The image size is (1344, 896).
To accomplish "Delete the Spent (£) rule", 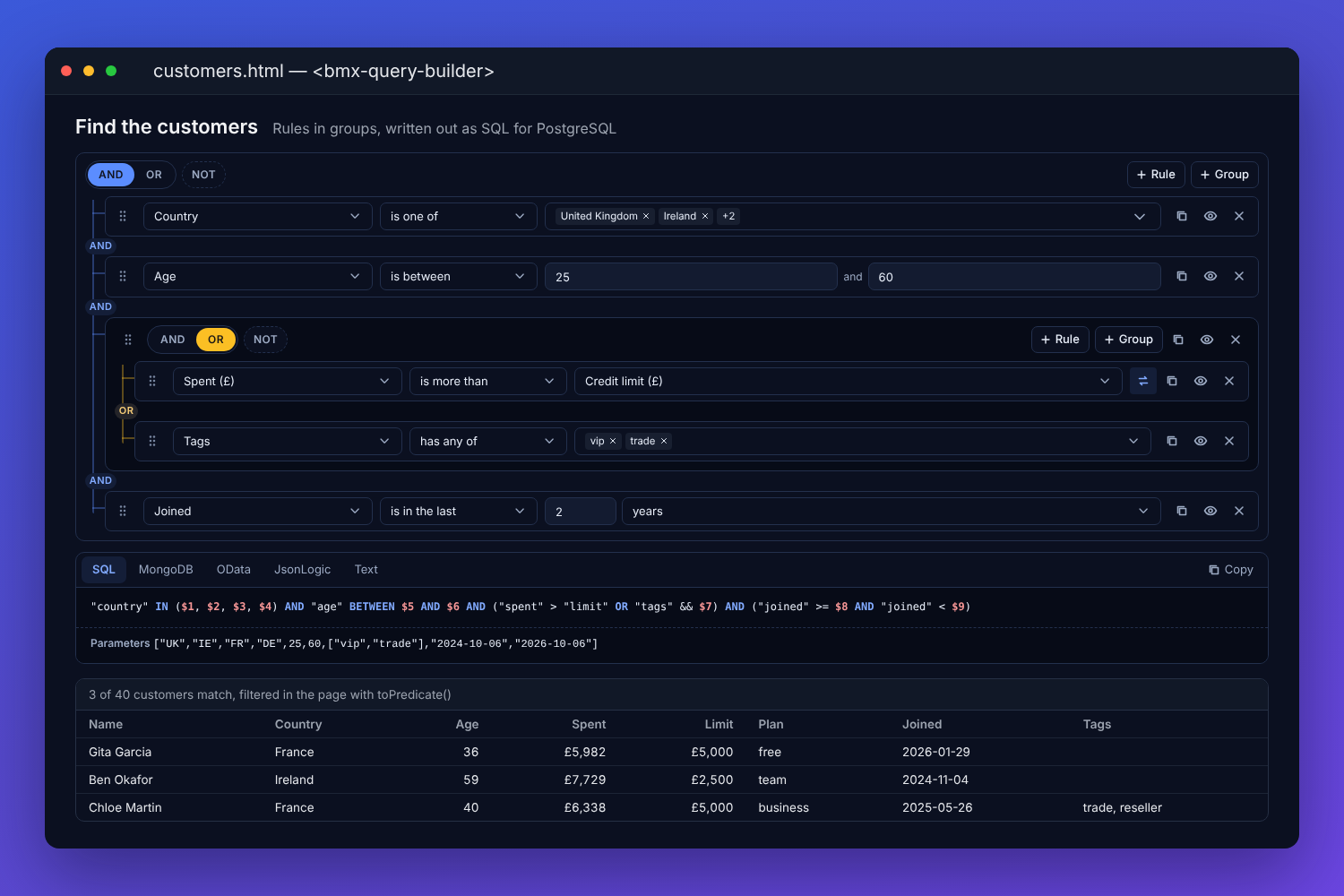I will click(x=1229, y=381).
